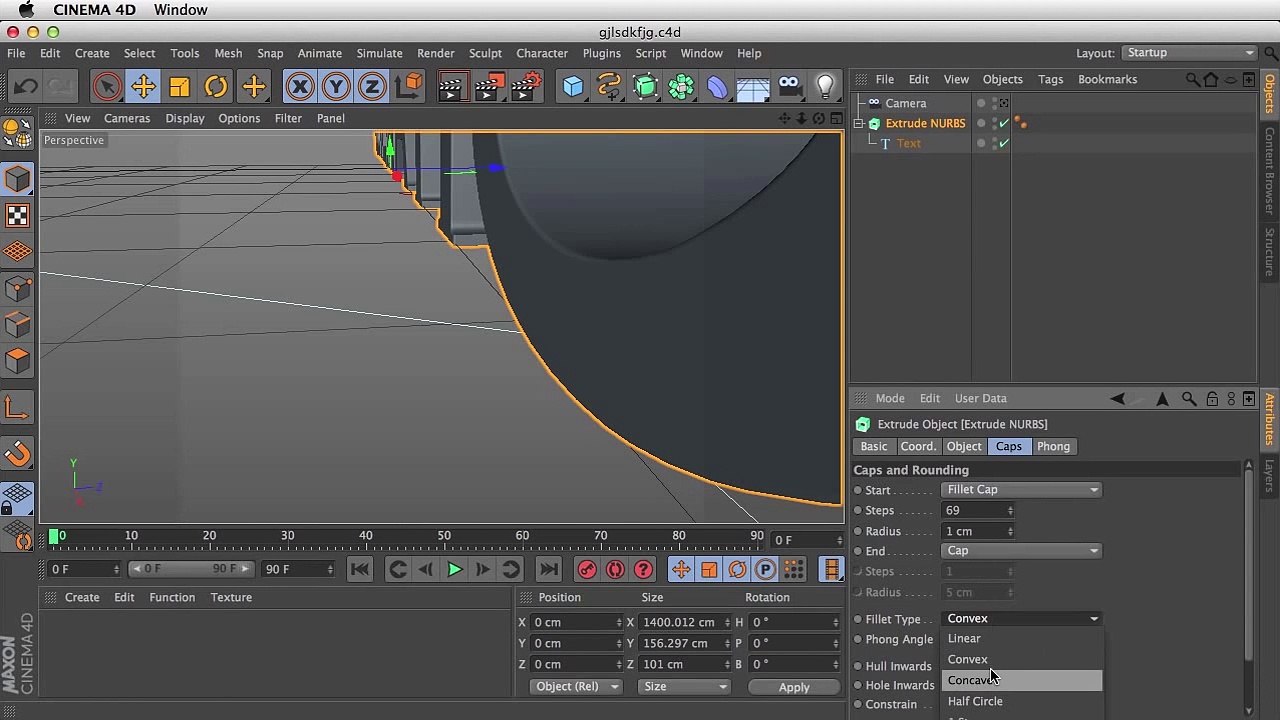The width and height of the screenshot is (1280, 720).
Task: Select the Move tool in the top toolbar
Action: [143, 87]
